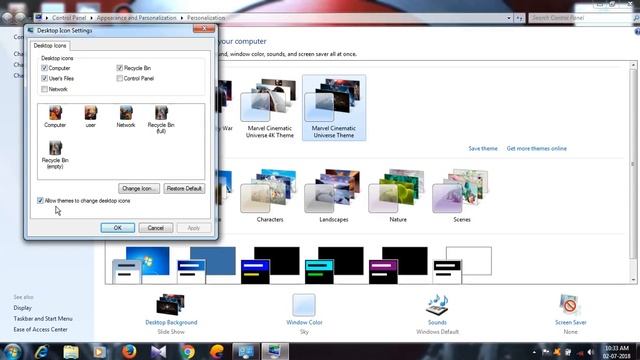Show hidden system tray icons
Viewport: 640px width, 360px height.
click(x=534, y=352)
